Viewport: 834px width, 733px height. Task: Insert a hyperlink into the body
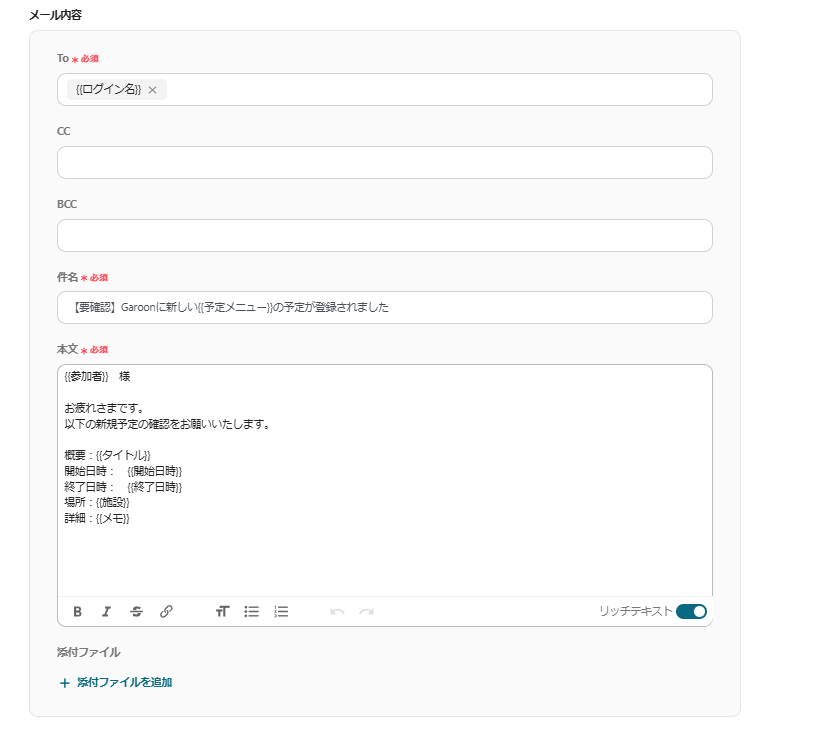pos(166,612)
